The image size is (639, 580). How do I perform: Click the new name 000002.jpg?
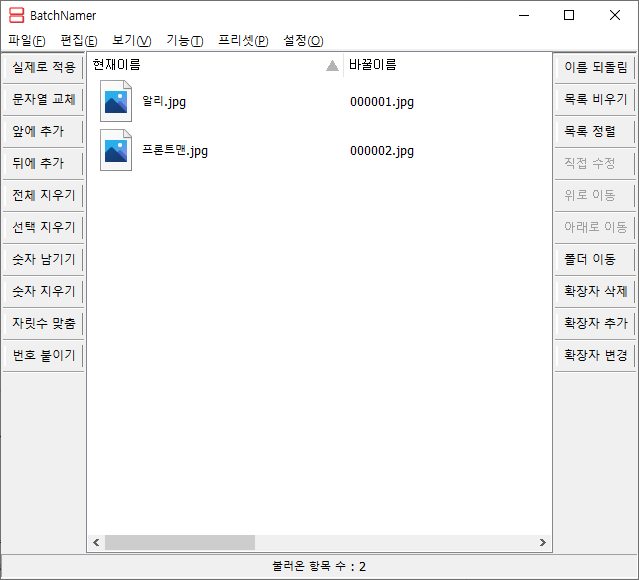(382, 150)
